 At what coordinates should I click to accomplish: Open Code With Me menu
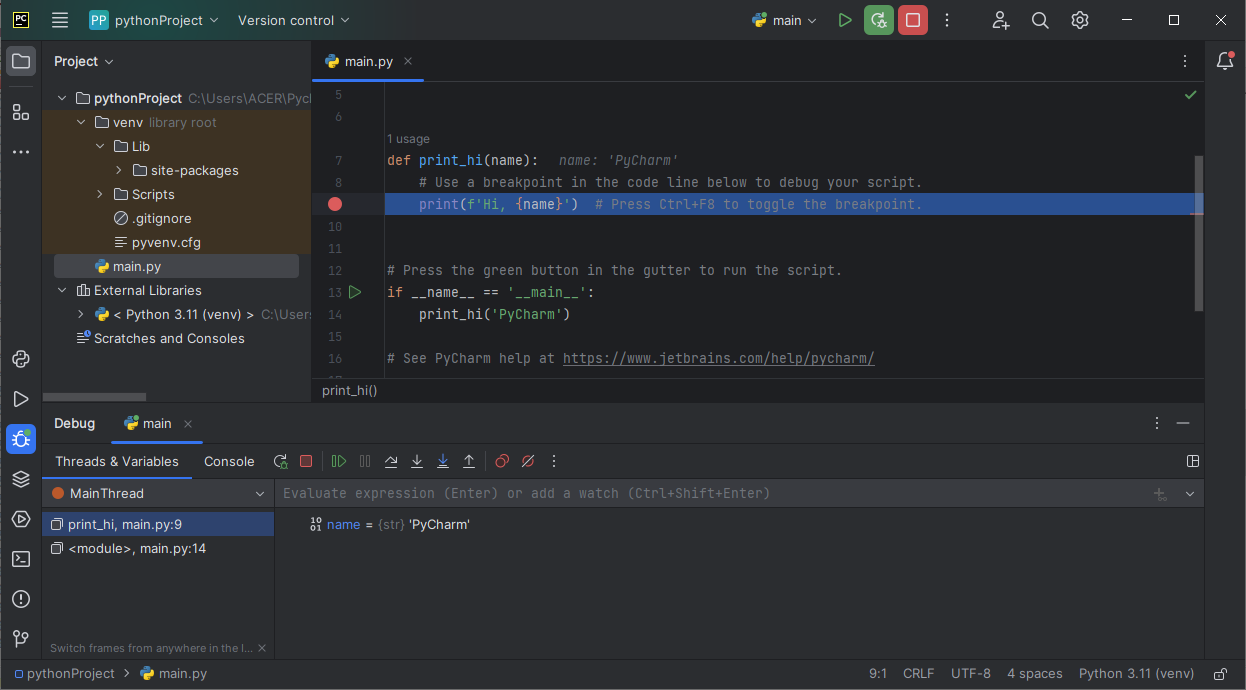click(1001, 20)
